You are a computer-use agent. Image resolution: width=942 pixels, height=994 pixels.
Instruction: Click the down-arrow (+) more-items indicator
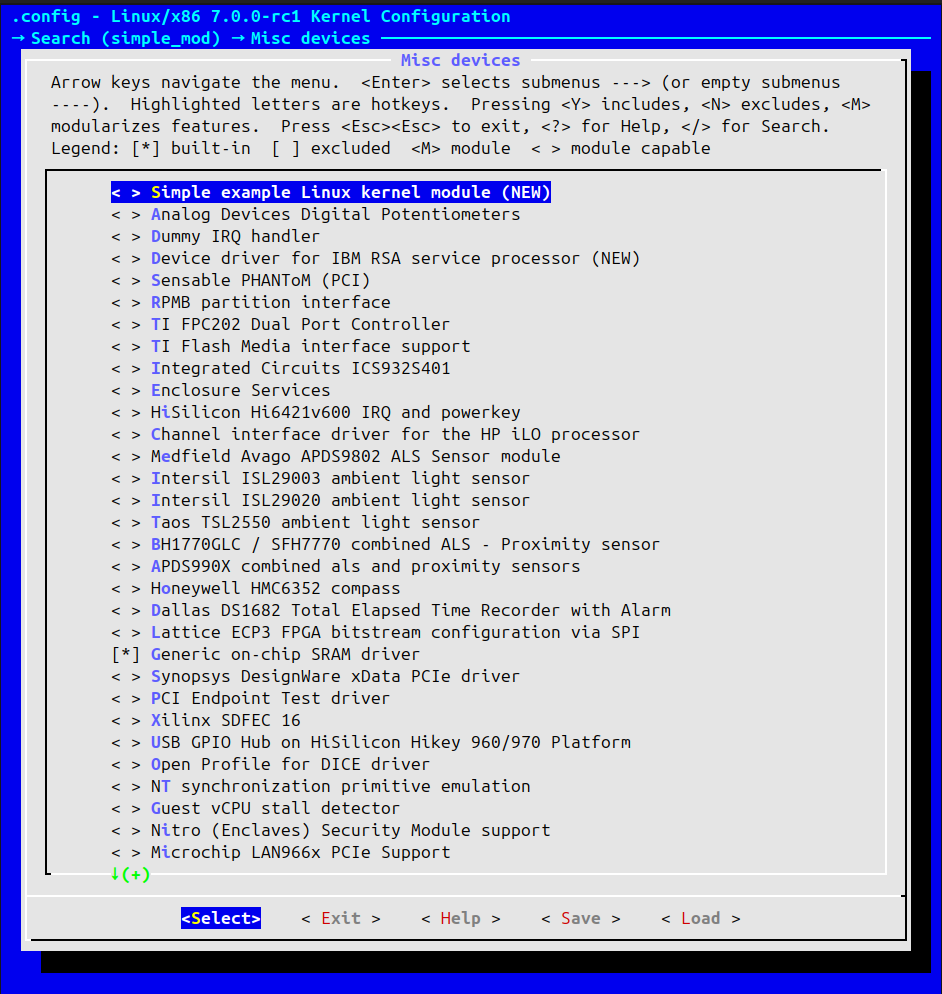[x=130, y=874]
